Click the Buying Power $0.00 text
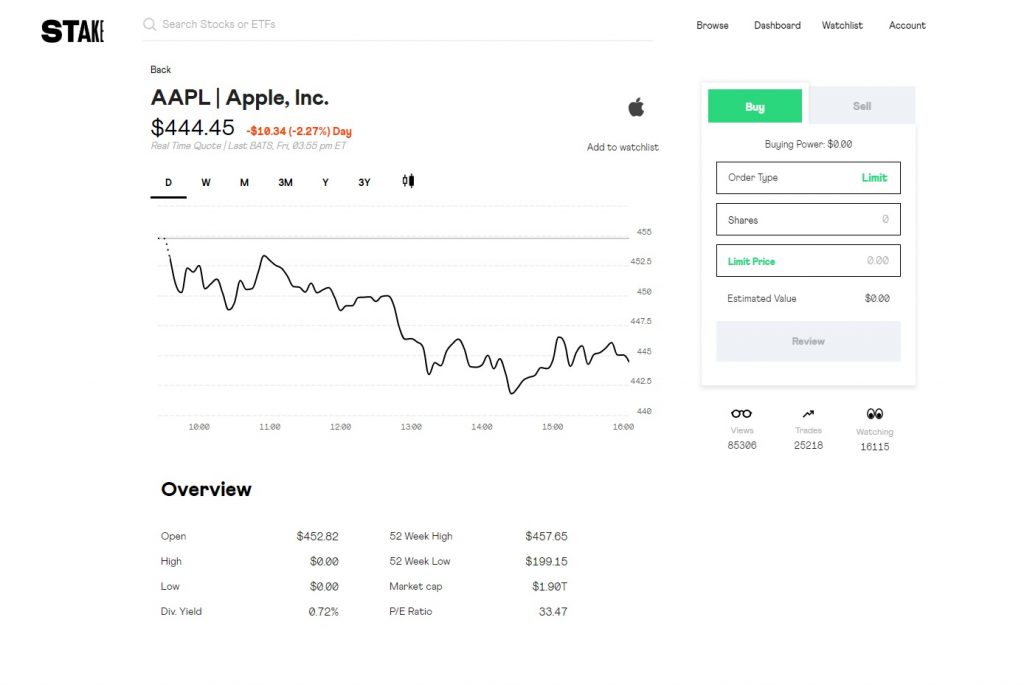1024x685 pixels. coord(808,144)
